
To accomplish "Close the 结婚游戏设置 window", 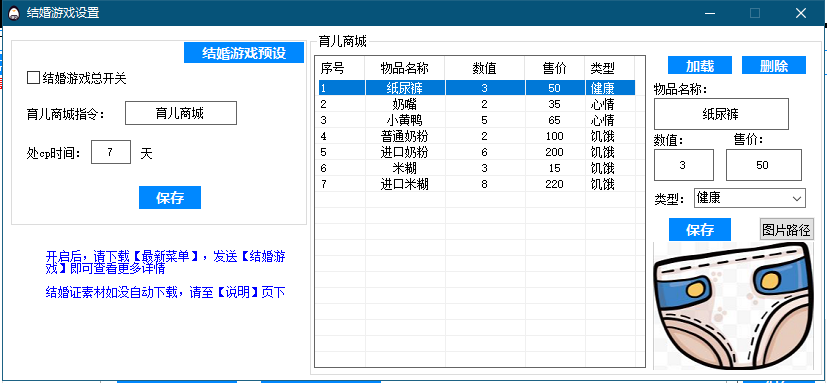I will click(x=801, y=13).
